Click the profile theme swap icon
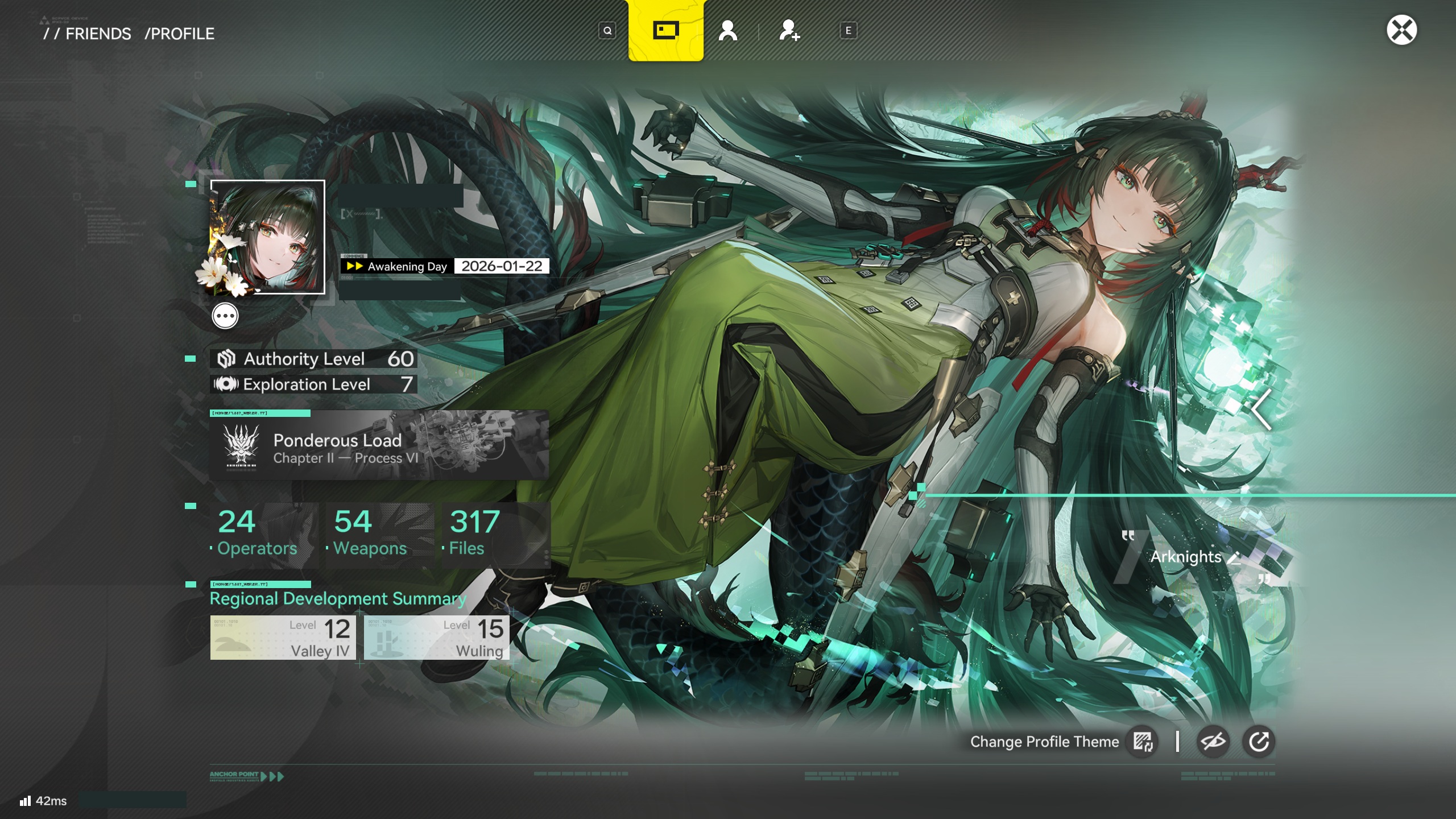The image size is (1456, 819). click(x=1143, y=742)
